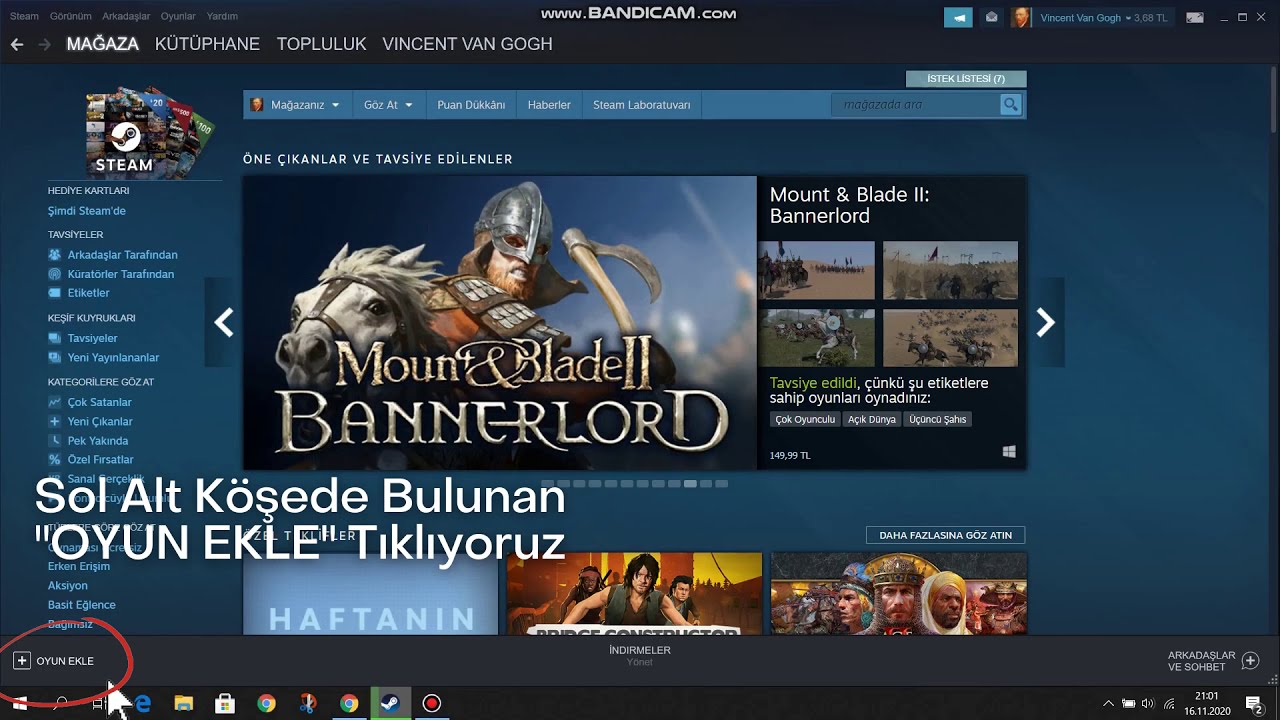Open the Mağazanız dropdown
Viewport: 1280px width, 720px height.
(298, 104)
